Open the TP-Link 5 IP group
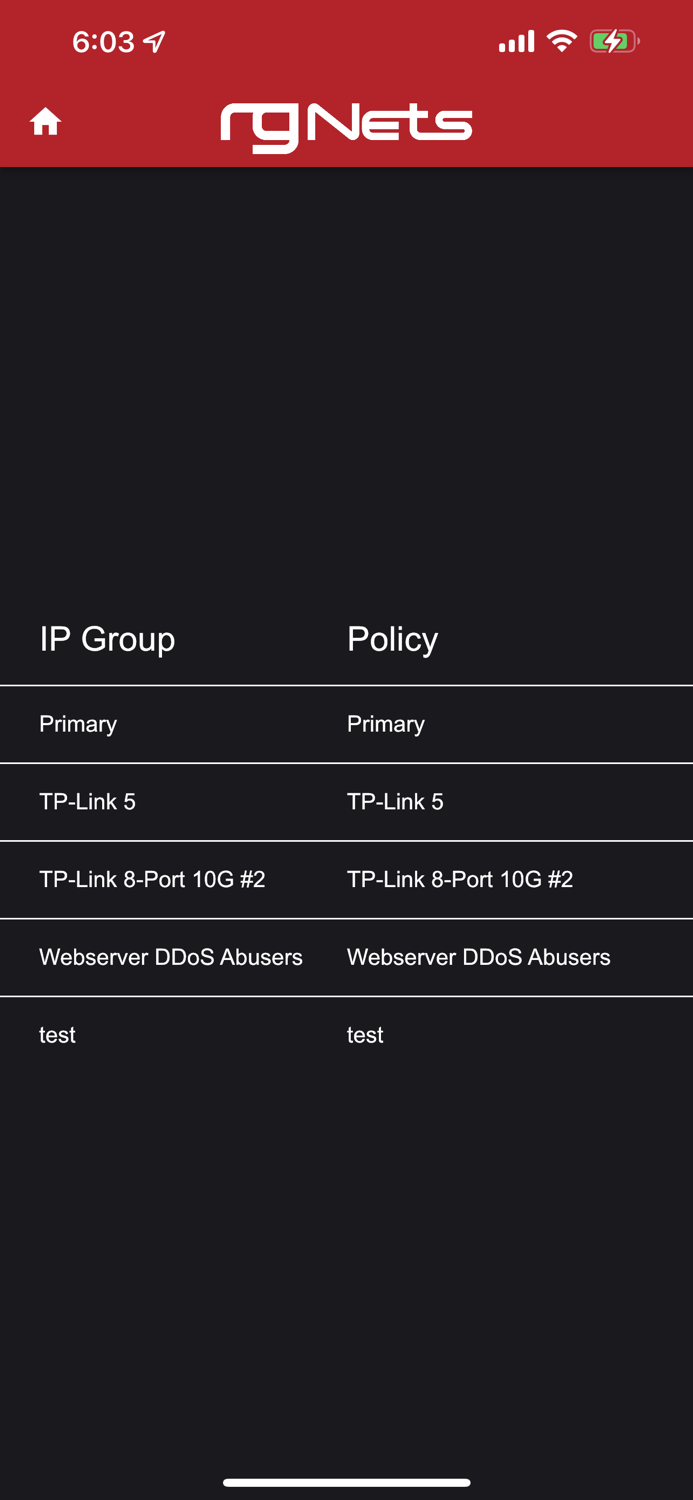Image resolution: width=693 pixels, height=1500 pixels. pyautogui.click(x=87, y=801)
